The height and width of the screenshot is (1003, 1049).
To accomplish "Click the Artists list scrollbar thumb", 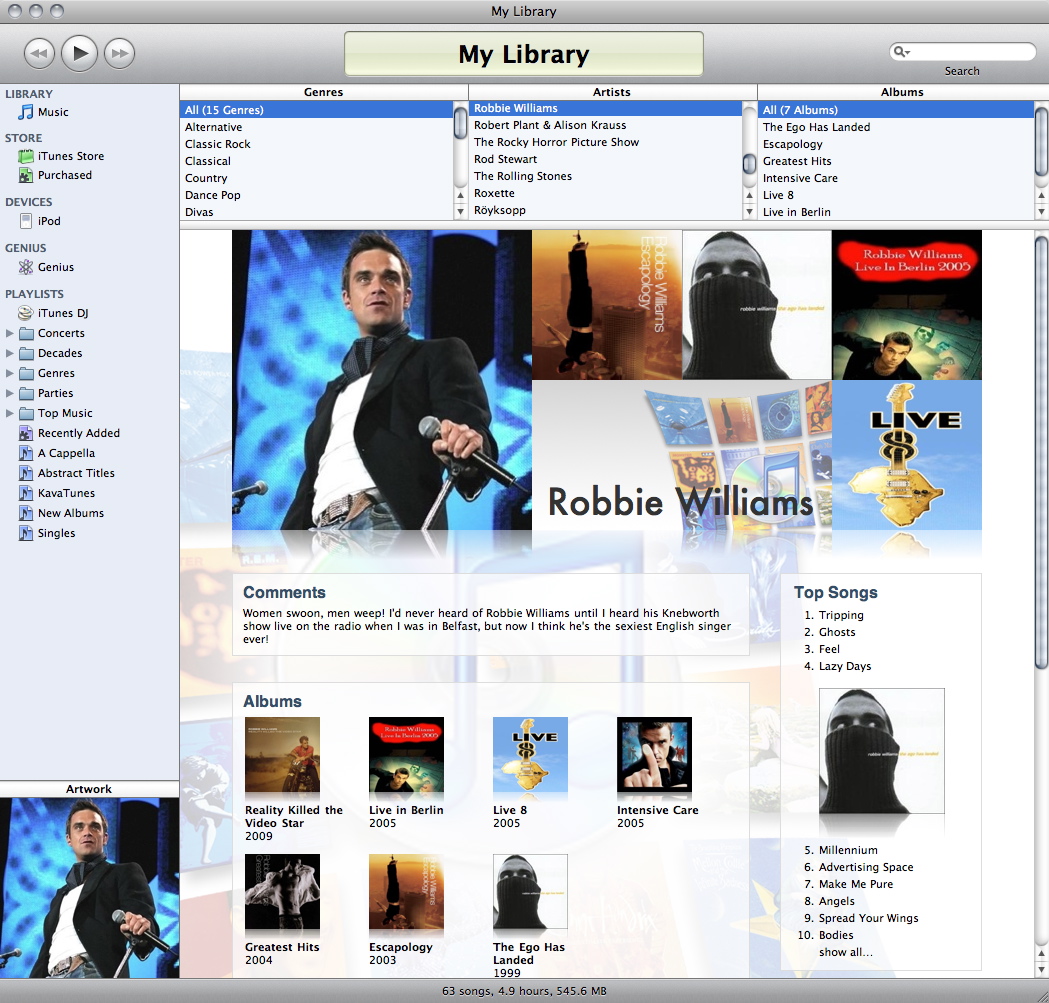I will (749, 163).
